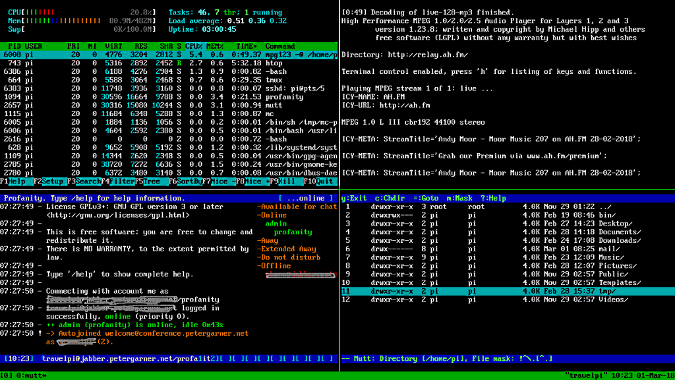
Task: Select the Documents/ directory entry
Action: [x=508, y=232]
